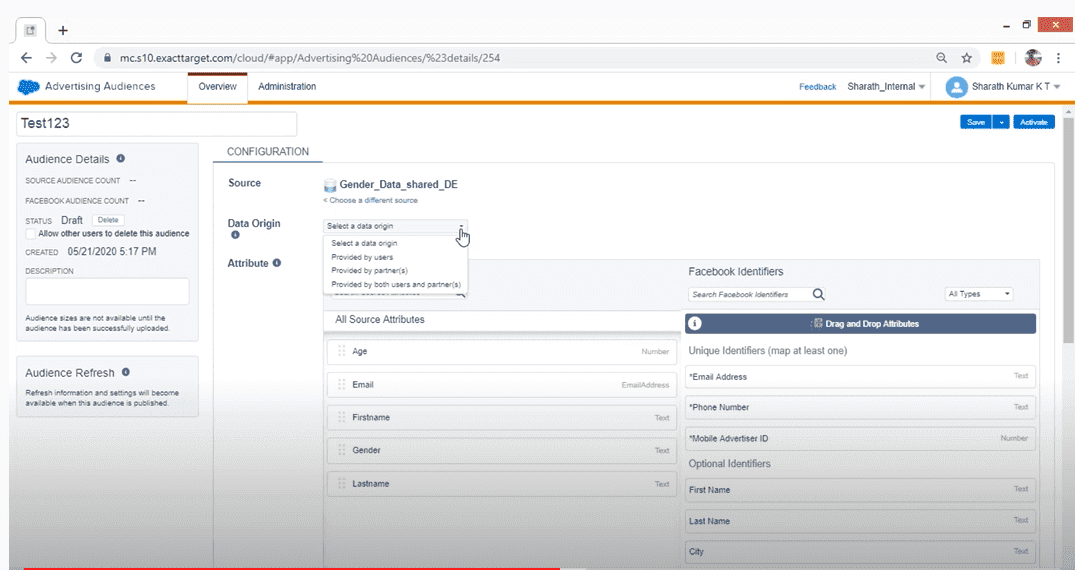Click the Salesforce cloud logo

[x=29, y=87]
